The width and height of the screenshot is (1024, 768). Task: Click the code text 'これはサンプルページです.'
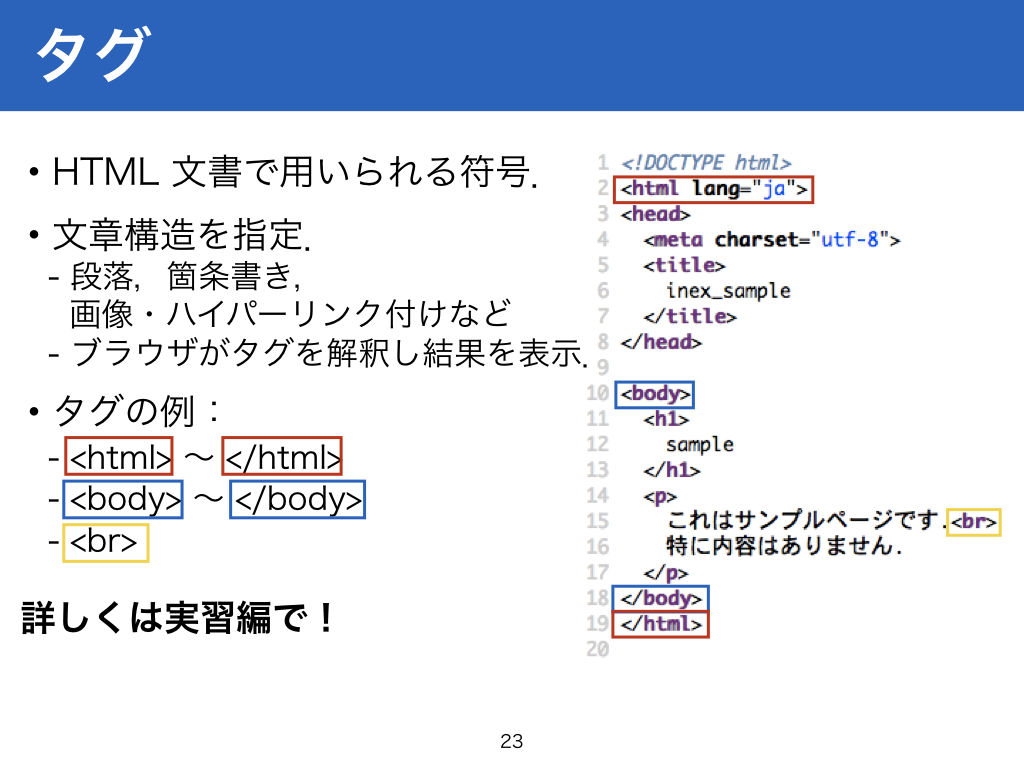coord(807,521)
